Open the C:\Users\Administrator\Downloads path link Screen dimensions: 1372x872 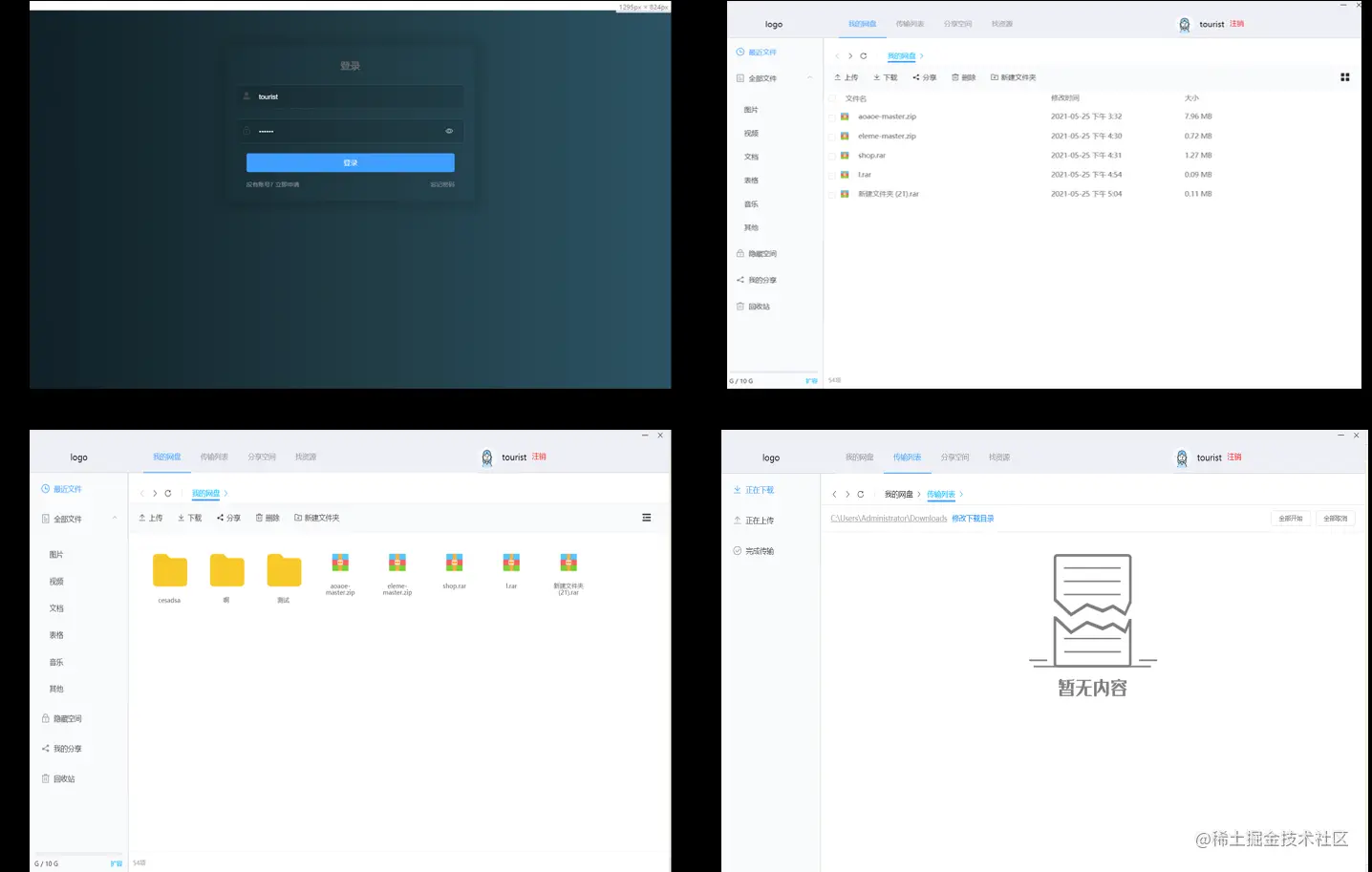889,519
